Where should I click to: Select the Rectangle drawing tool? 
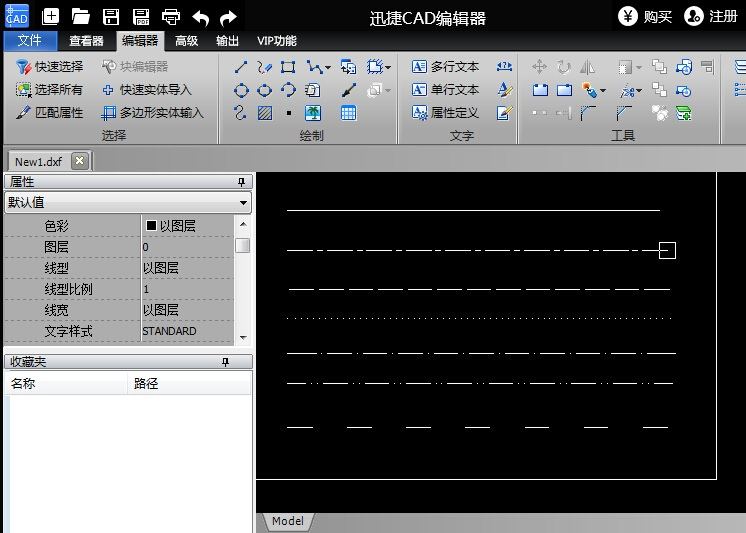pyautogui.click(x=288, y=67)
